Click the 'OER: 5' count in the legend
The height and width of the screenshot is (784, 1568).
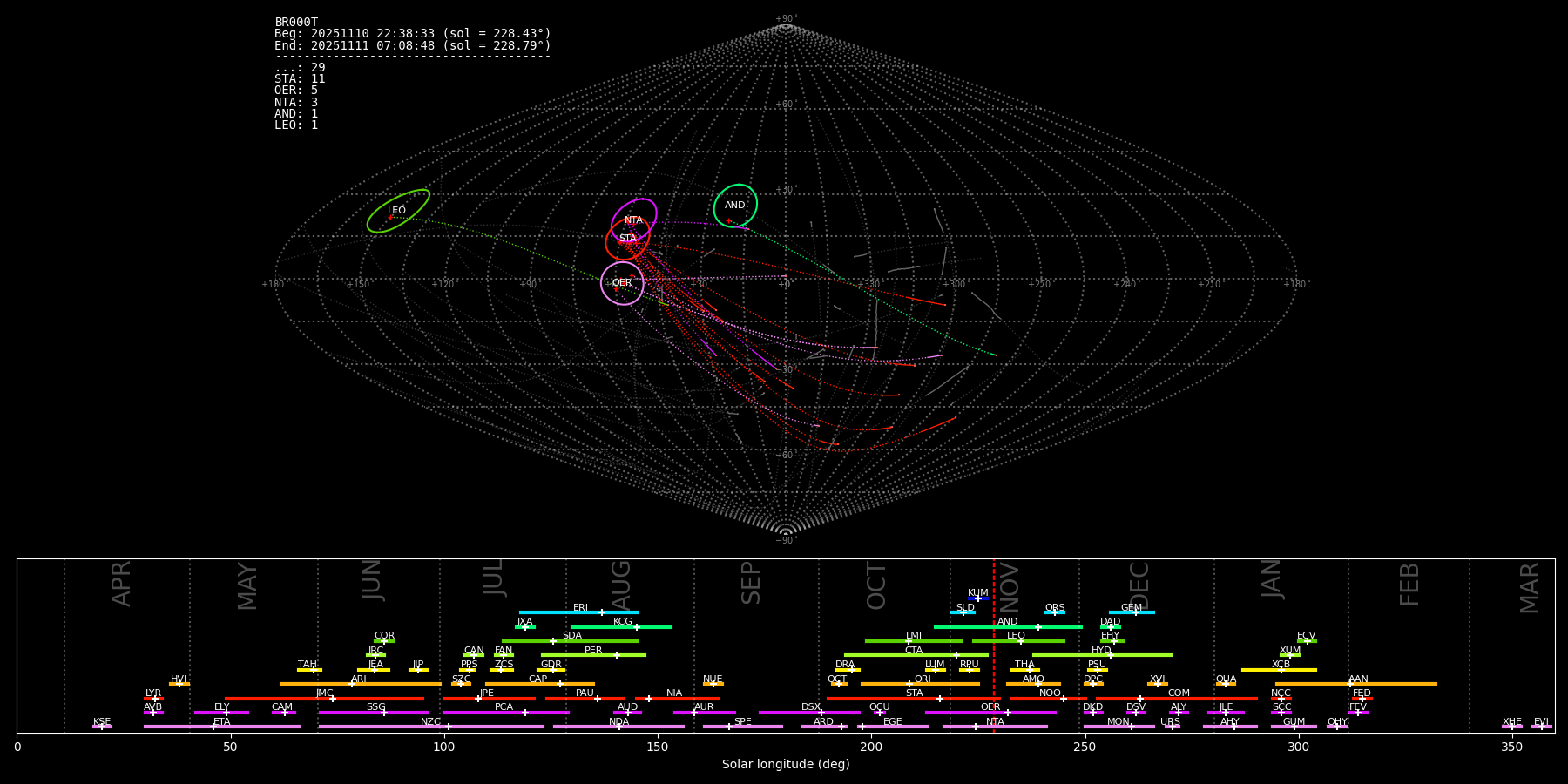click(x=296, y=91)
